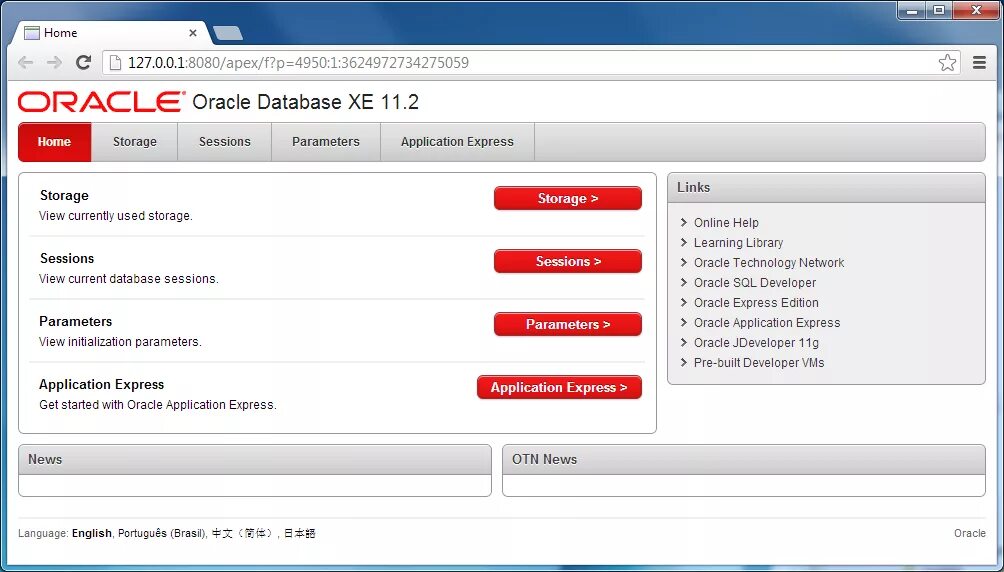Follow the Oracle Application Express link
The image size is (1004, 572).
(767, 323)
